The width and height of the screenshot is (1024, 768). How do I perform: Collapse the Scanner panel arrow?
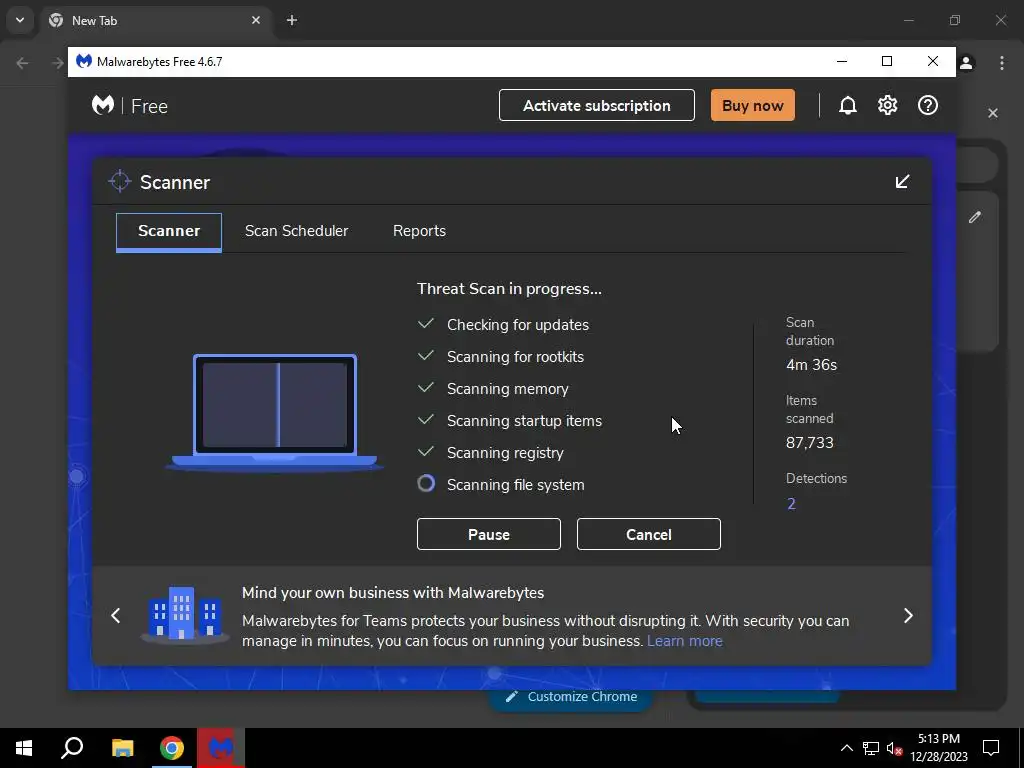tap(903, 182)
